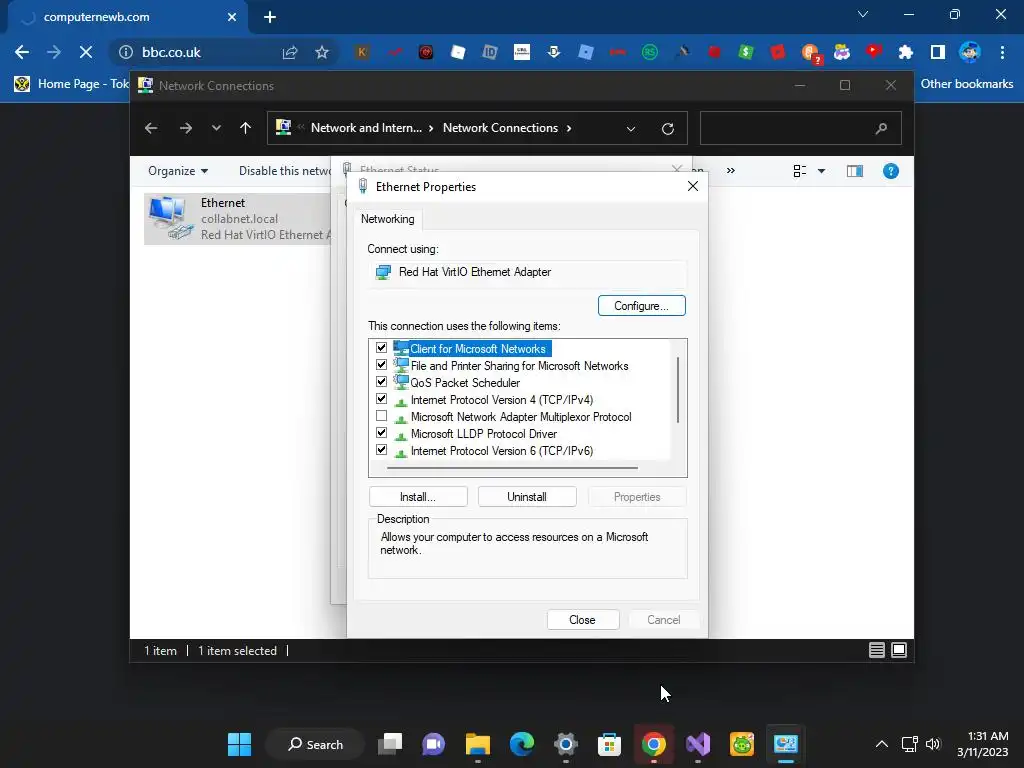
Task: Close Ethernet Properties dialog with X
Action: click(693, 186)
